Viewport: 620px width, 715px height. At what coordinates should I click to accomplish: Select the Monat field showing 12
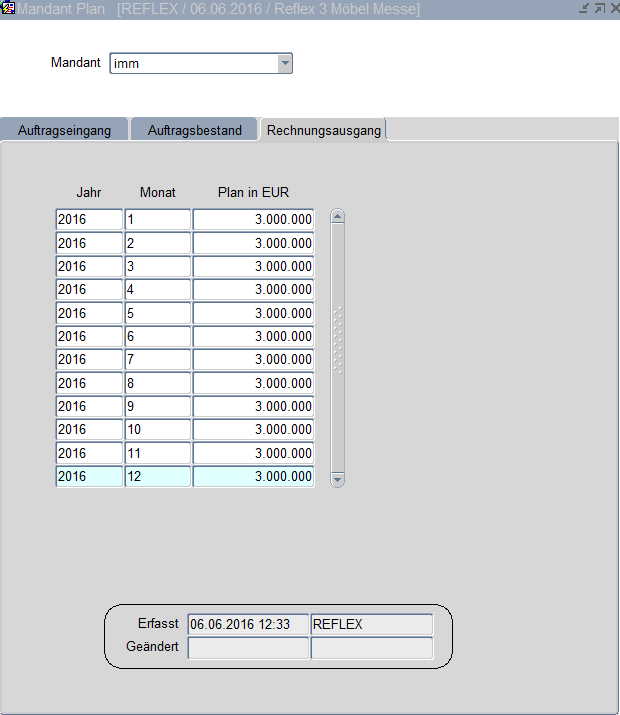click(x=157, y=477)
